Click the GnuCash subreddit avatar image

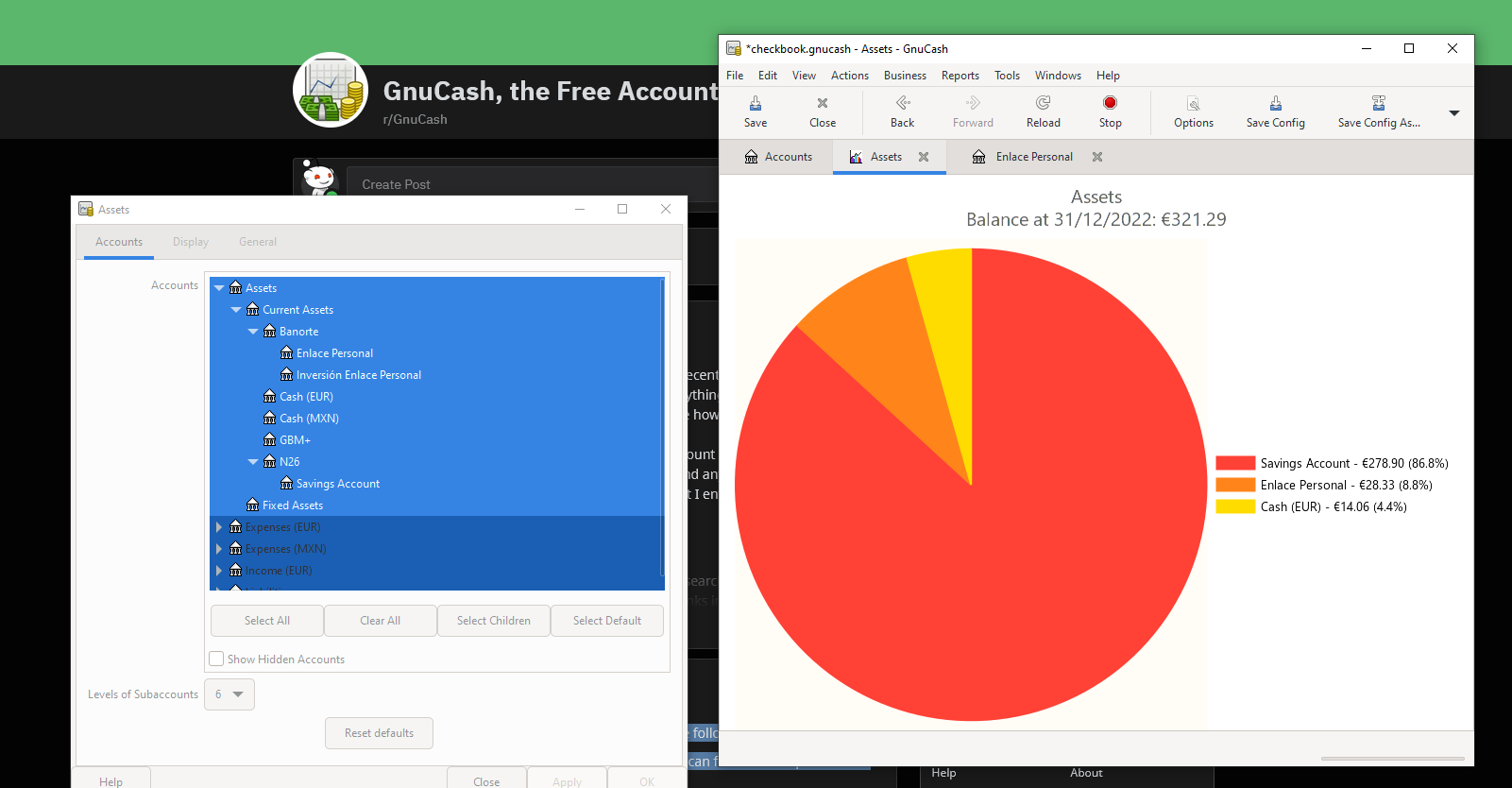click(x=330, y=90)
